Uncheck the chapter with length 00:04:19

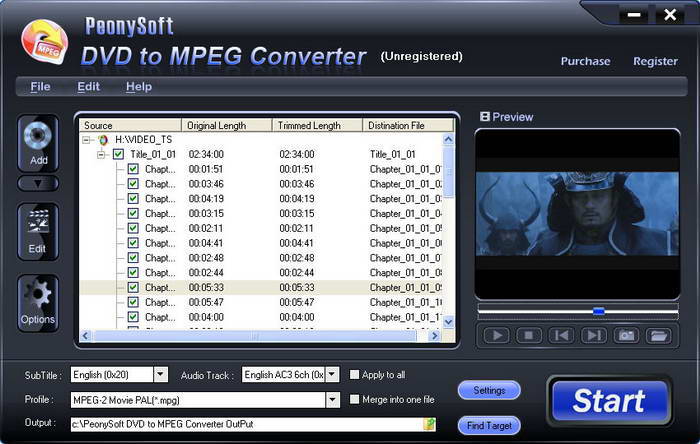(133, 199)
